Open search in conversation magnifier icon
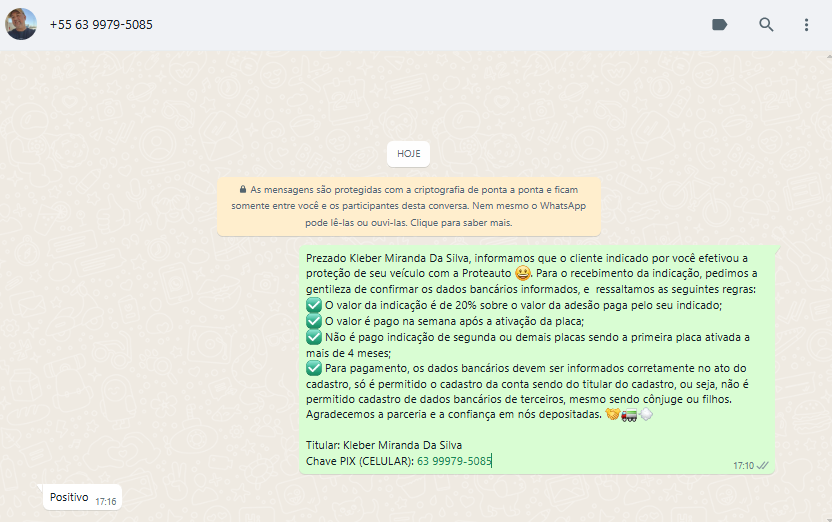The image size is (832, 522). (766, 25)
